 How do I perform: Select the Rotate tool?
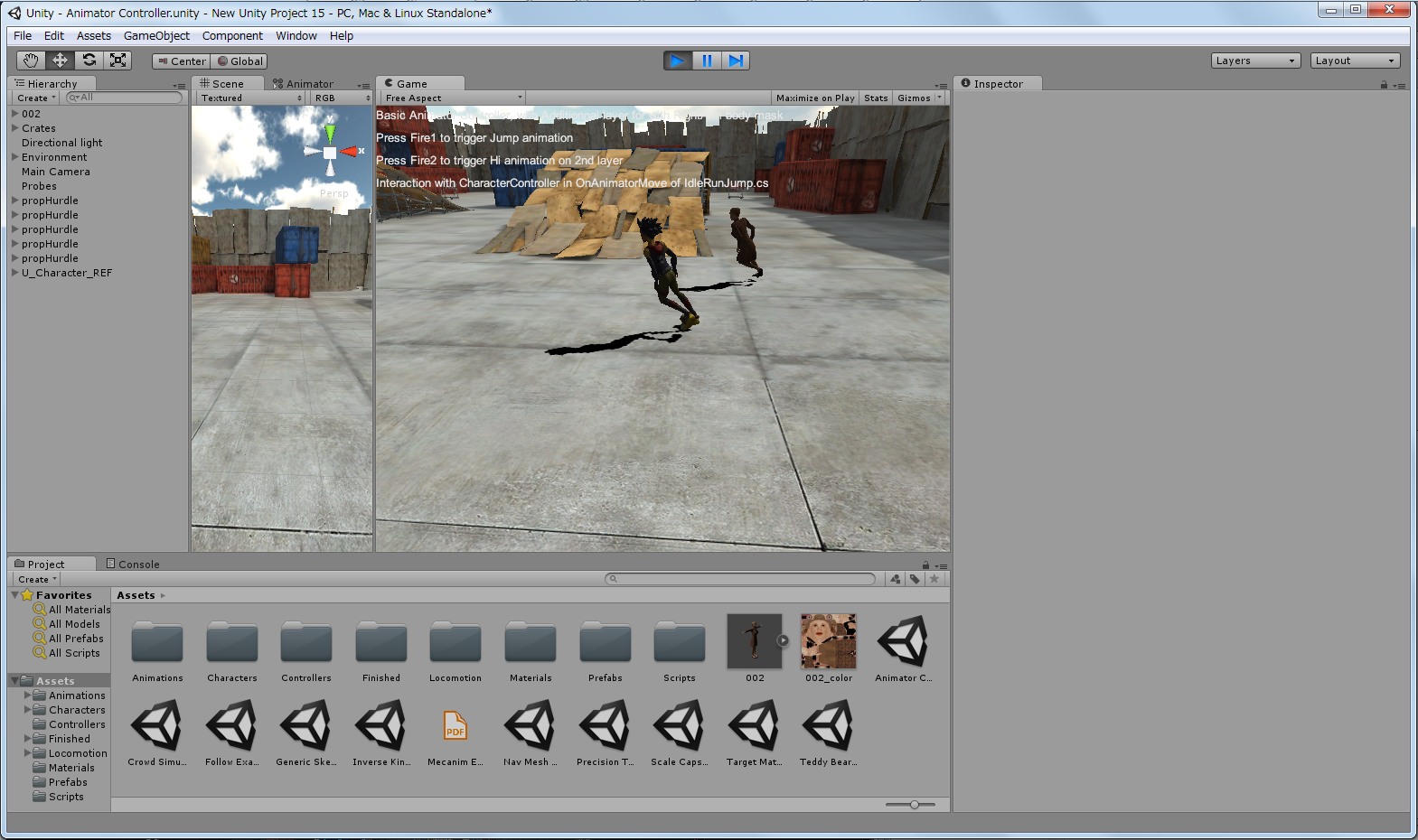89,61
